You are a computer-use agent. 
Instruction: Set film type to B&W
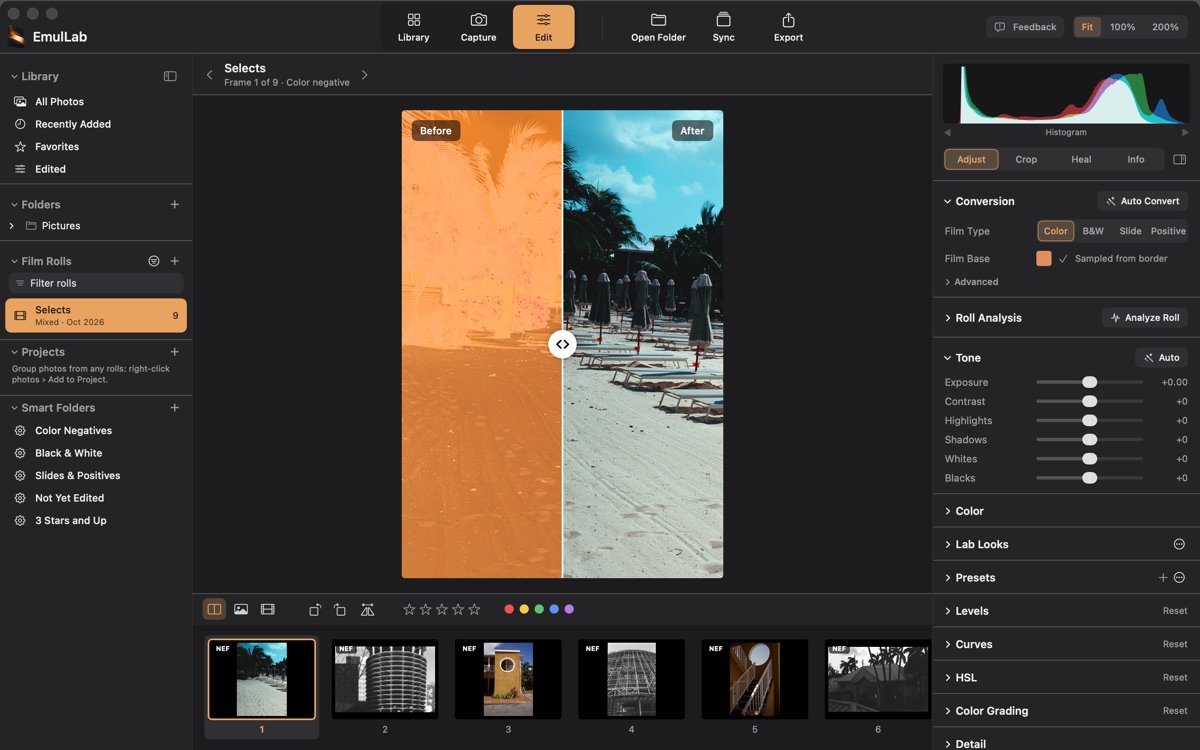click(1093, 231)
